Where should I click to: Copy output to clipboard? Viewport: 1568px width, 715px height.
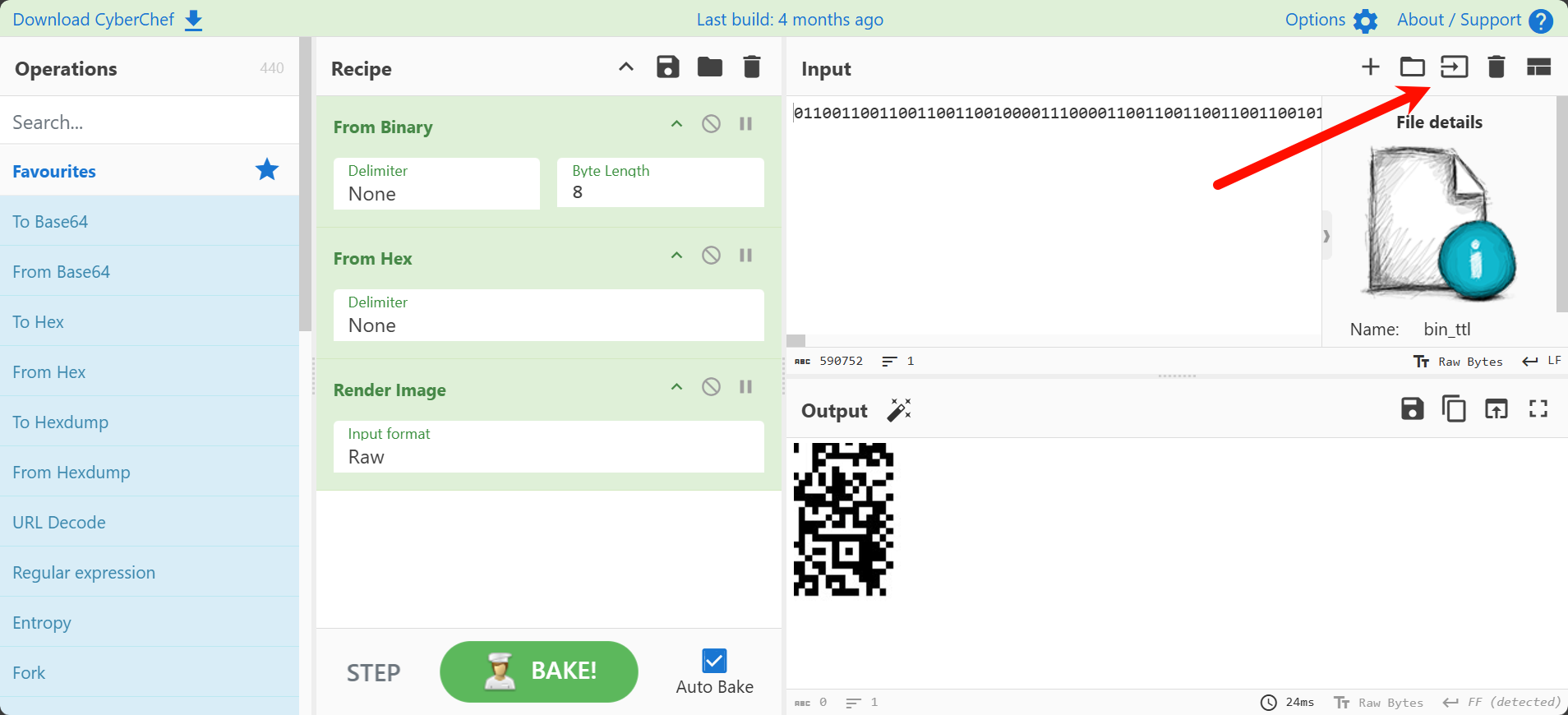1454,408
